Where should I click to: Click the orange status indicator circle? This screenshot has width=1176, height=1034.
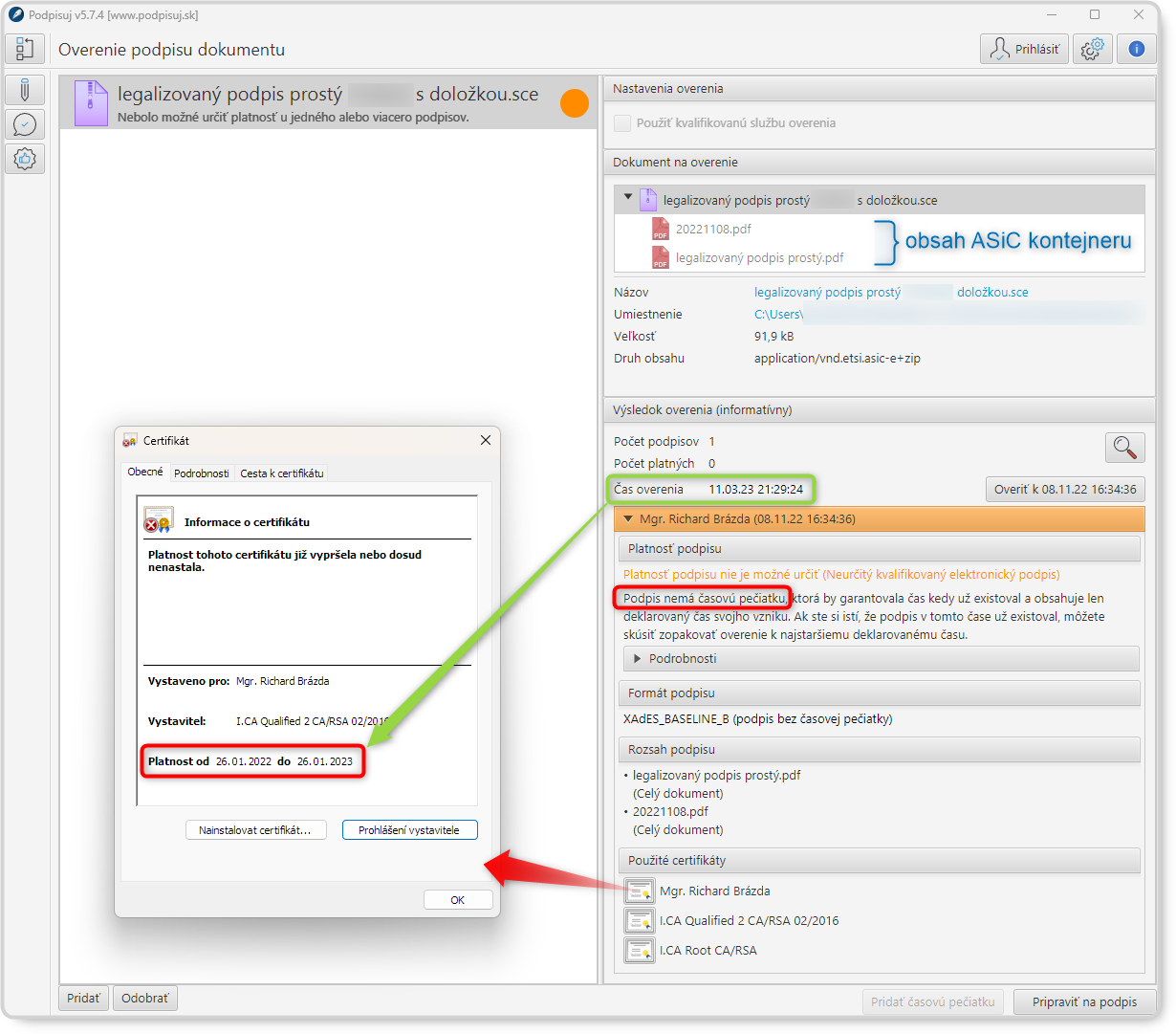point(574,103)
